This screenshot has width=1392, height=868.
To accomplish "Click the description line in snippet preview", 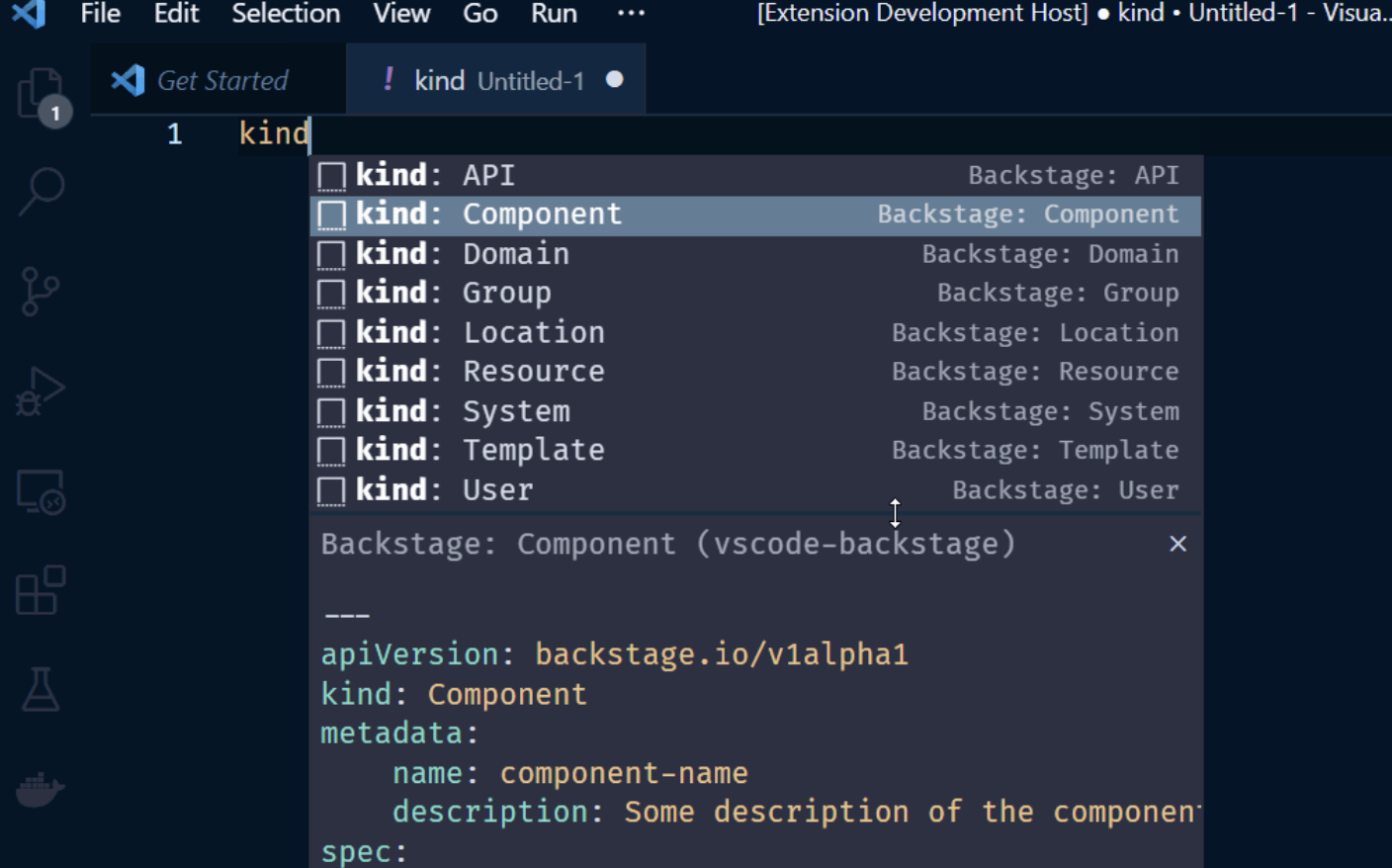I will click(x=797, y=813).
